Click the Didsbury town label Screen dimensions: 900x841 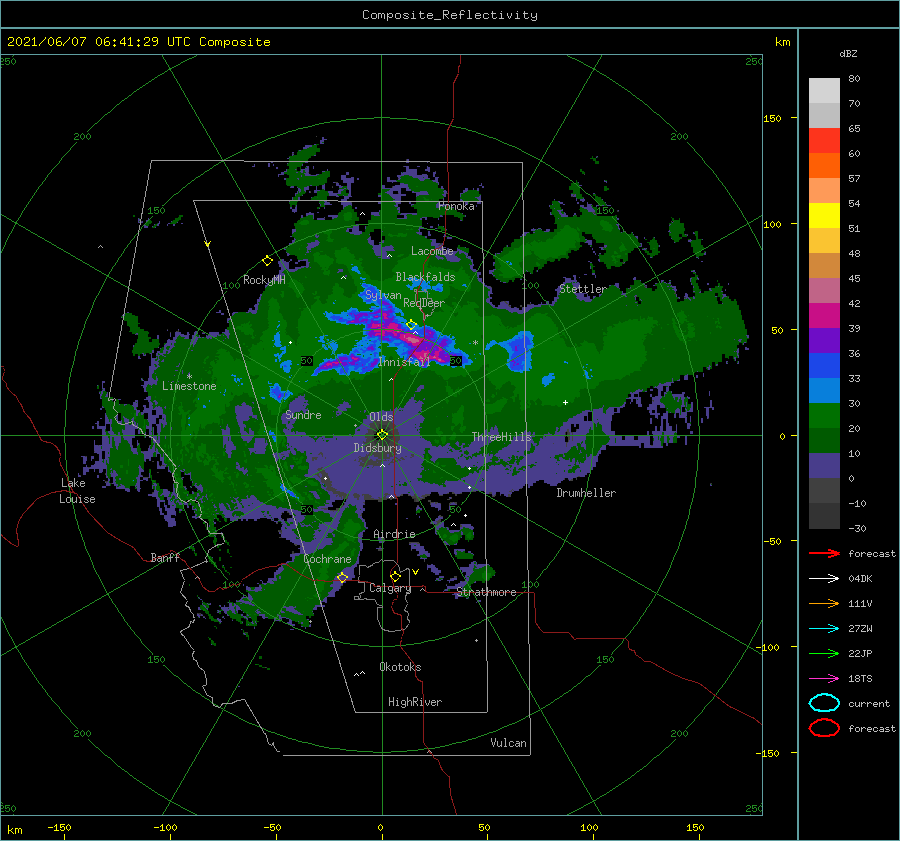coord(378,448)
